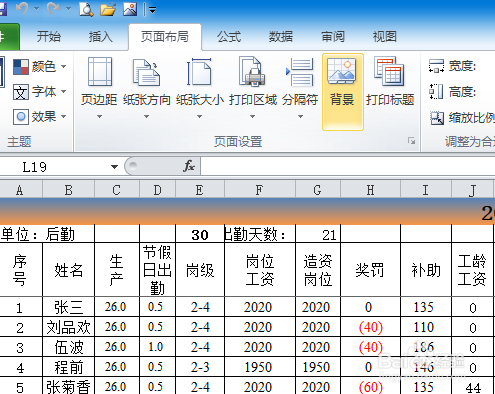Click the 节假日出勤 header cell
This screenshot has height=394, width=495.
[x=157, y=270]
